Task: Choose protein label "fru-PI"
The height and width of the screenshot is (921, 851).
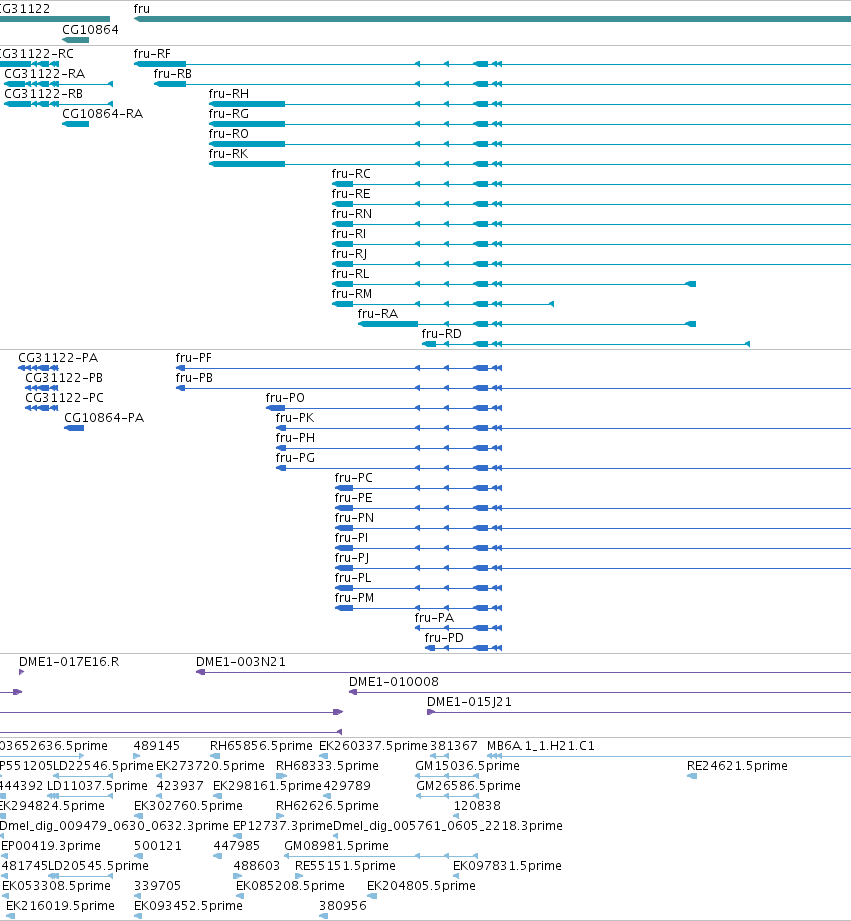Action: pyautogui.click(x=351, y=537)
